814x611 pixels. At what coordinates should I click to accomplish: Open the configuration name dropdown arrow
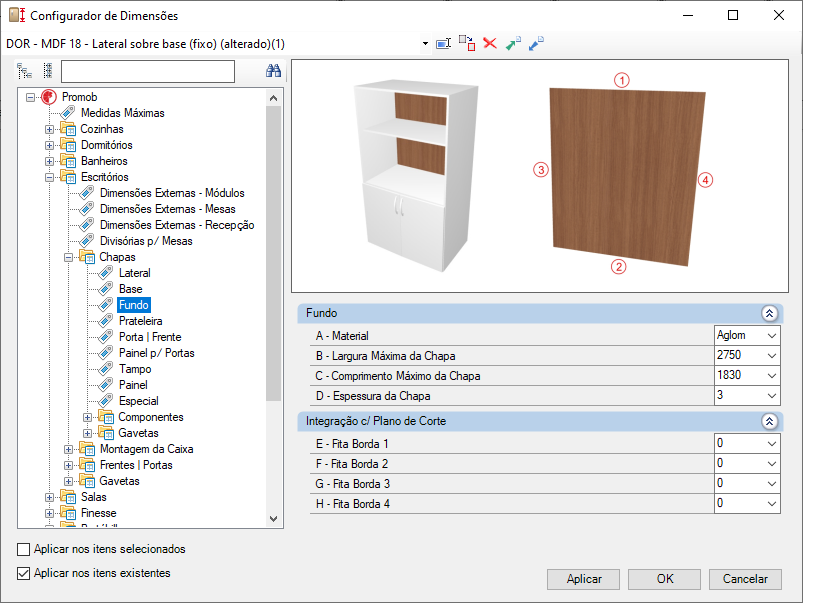click(x=425, y=44)
